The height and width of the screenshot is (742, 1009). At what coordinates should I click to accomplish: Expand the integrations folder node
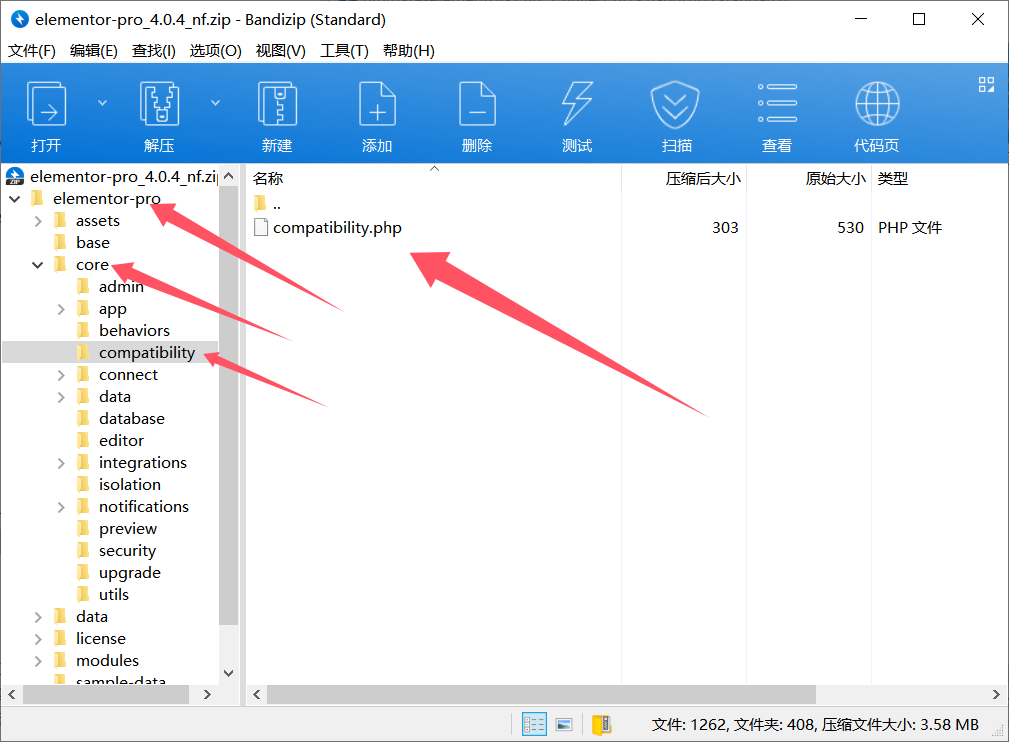61,463
